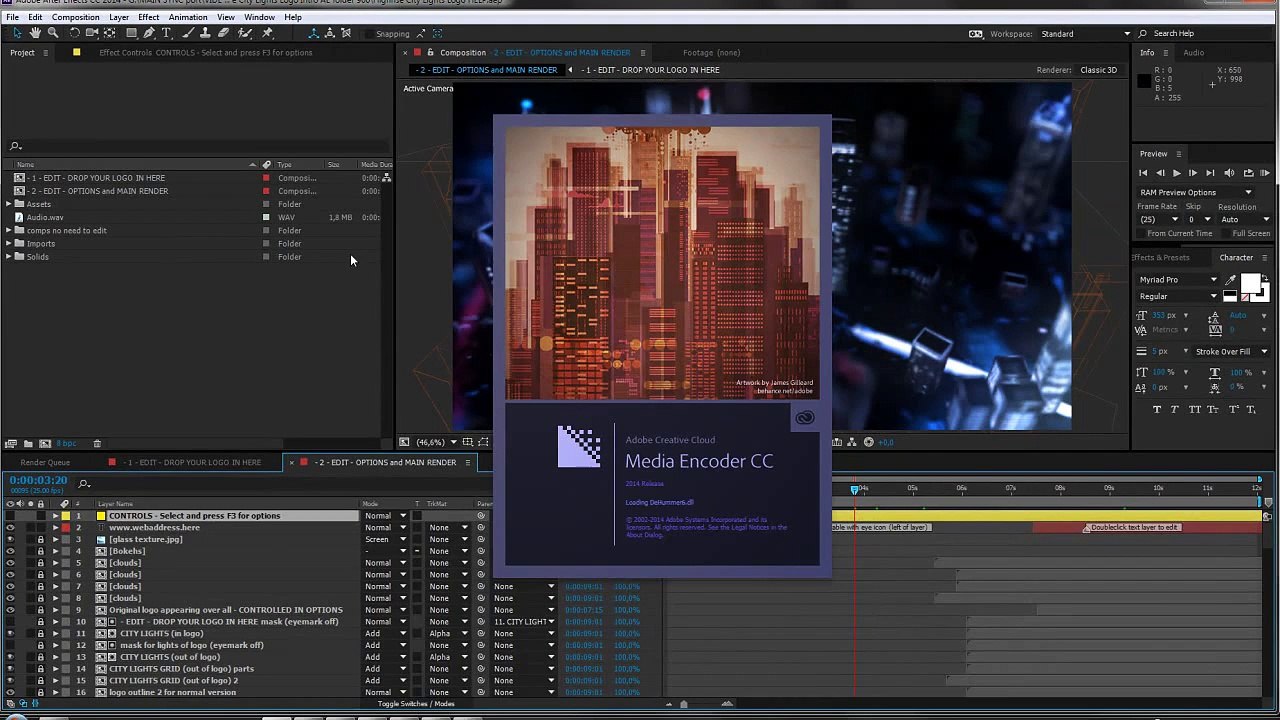Open the Animation menu
This screenshot has width=1280, height=720.
(188, 17)
